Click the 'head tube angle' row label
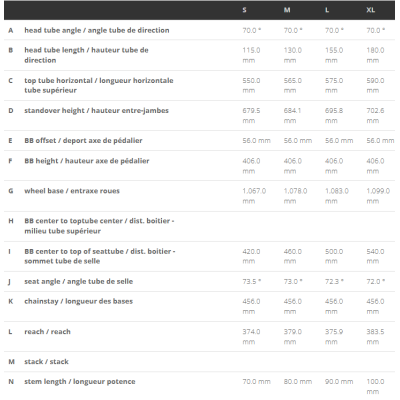The image size is (400, 400). (97, 30)
